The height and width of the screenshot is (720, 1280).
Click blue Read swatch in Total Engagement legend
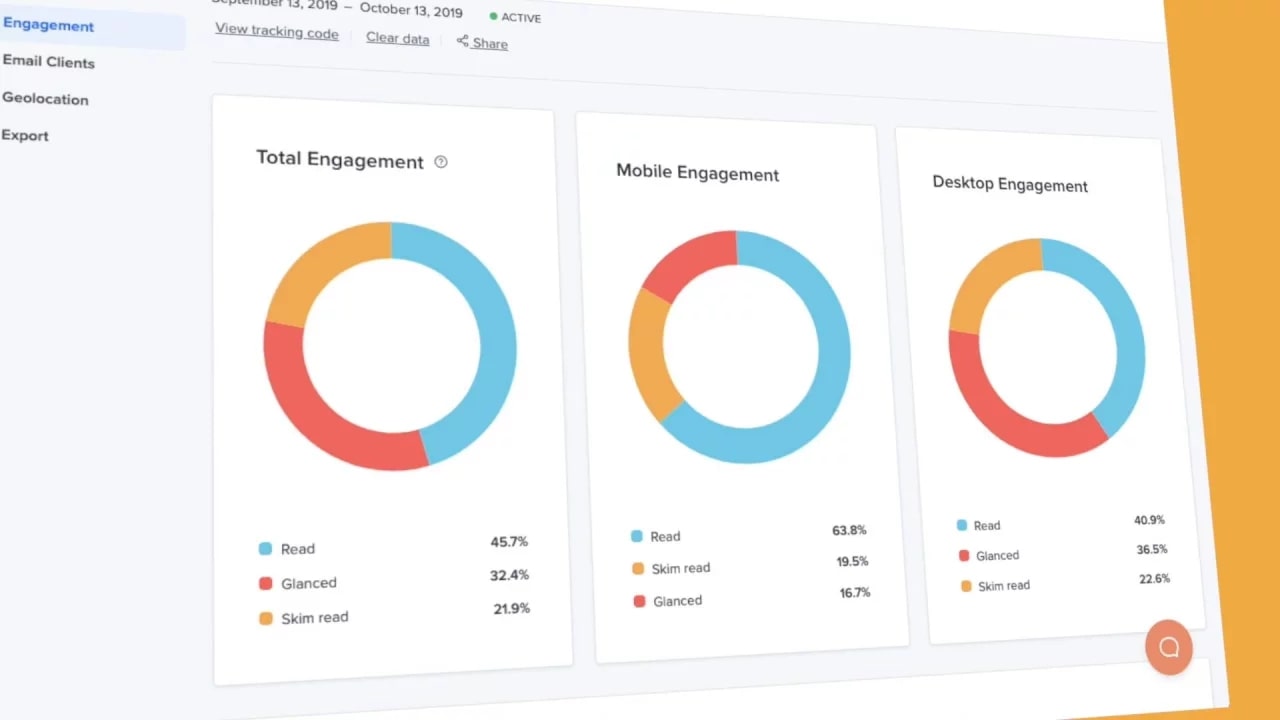point(266,548)
